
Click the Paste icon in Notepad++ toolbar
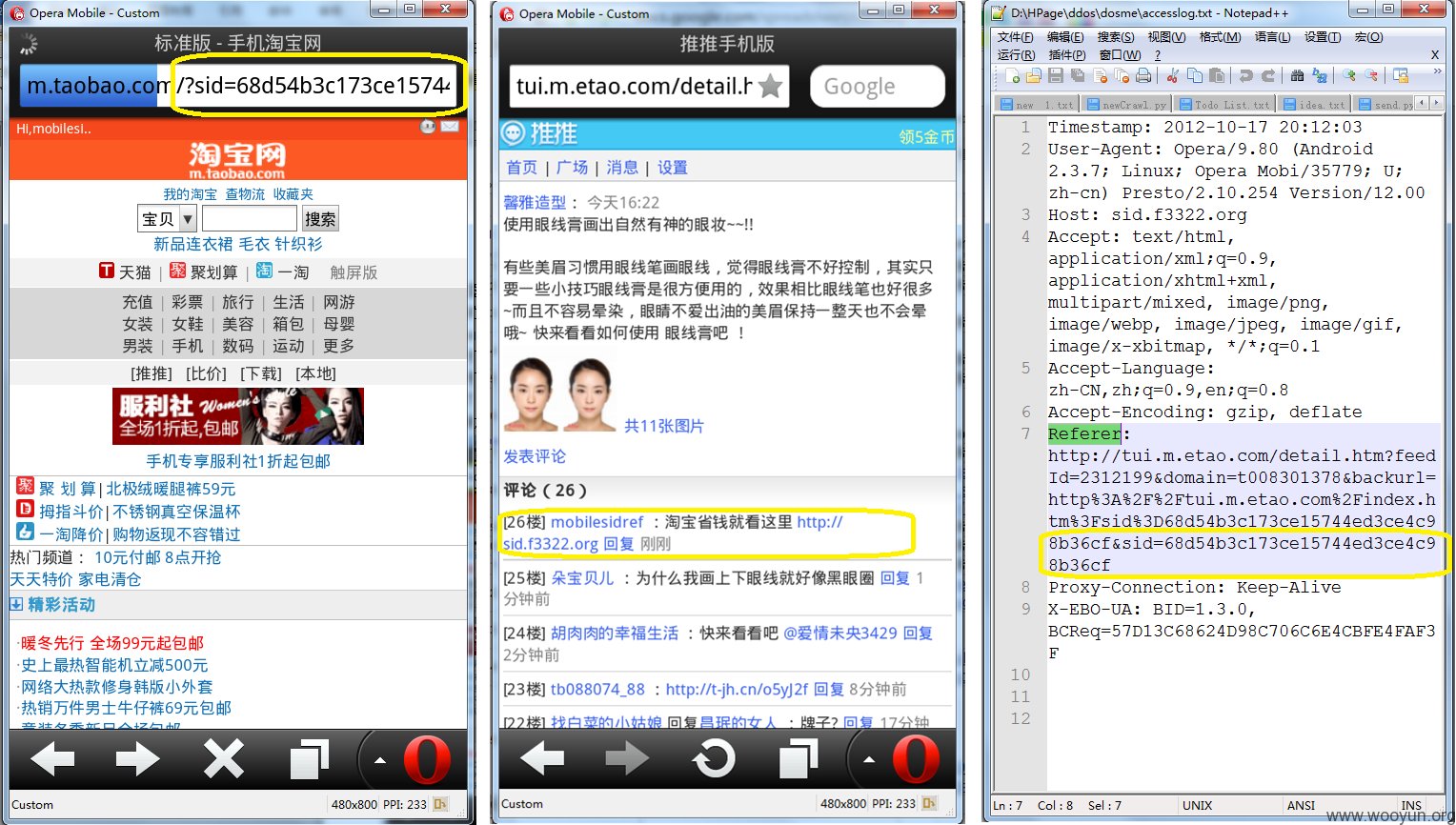pos(1217,75)
